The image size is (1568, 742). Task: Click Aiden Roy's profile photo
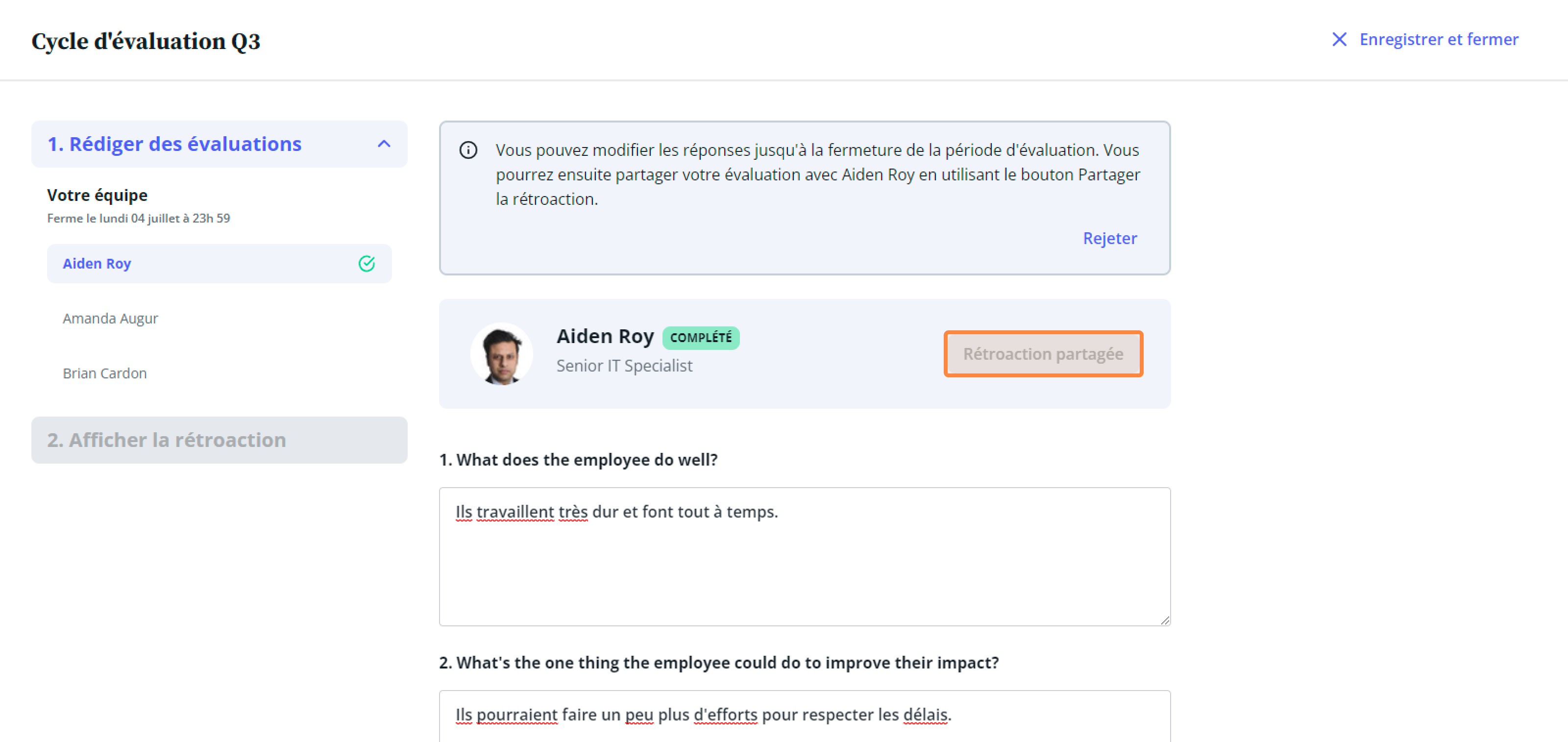click(x=502, y=354)
